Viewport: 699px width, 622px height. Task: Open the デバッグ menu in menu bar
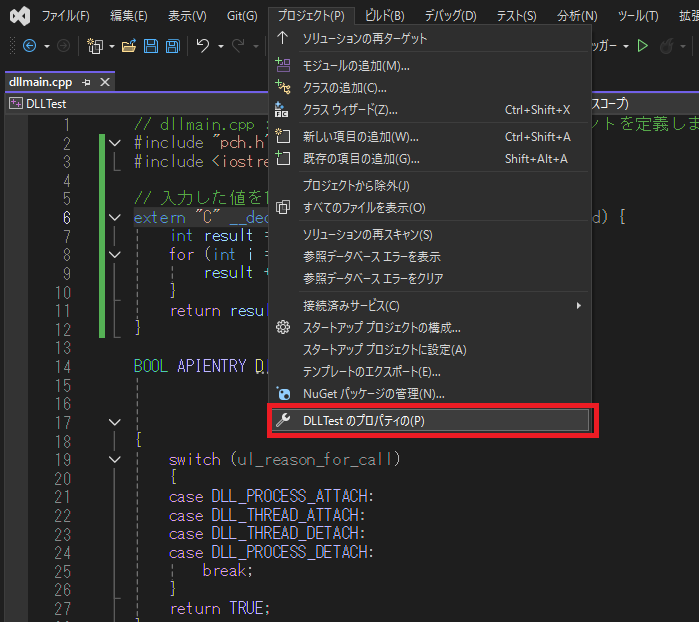(x=450, y=16)
